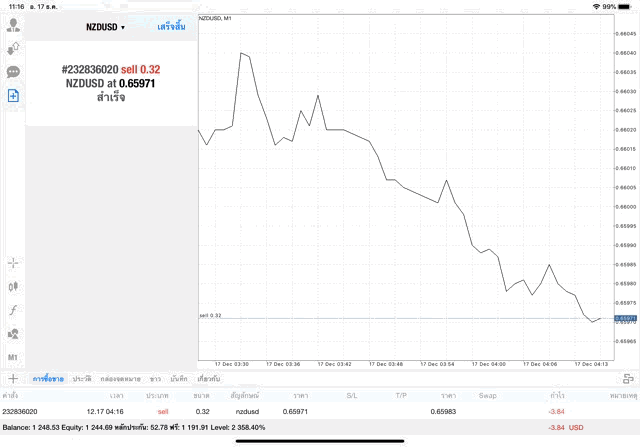The image size is (640, 447).
Task: Open the objects shapes icon
Action: click(x=14, y=333)
